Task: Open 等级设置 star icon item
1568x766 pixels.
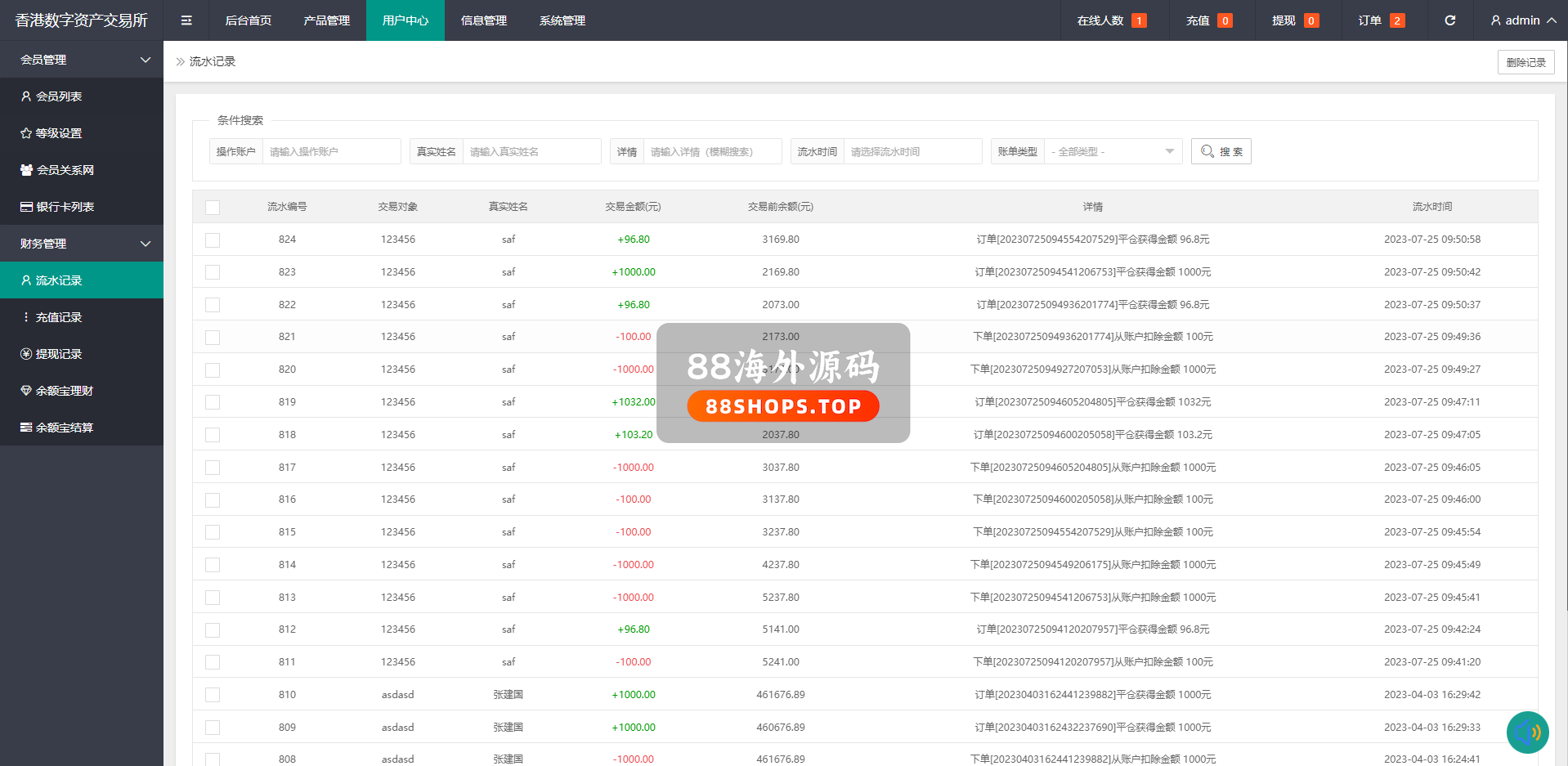Action: click(x=26, y=133)
